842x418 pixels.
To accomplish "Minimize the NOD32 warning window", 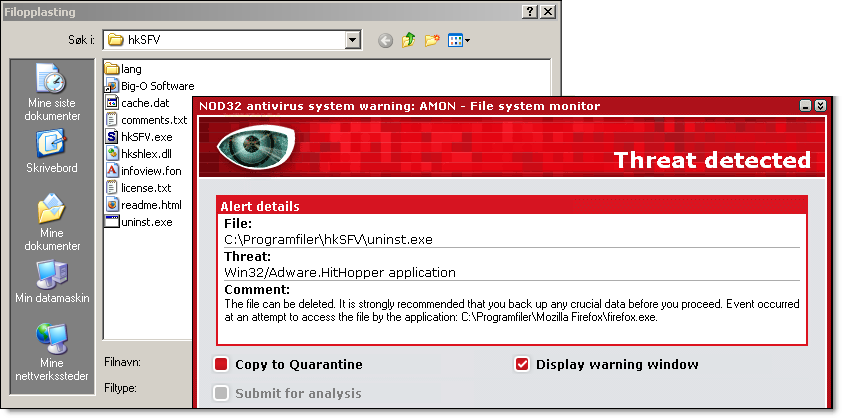I will (x=805, y=106).
